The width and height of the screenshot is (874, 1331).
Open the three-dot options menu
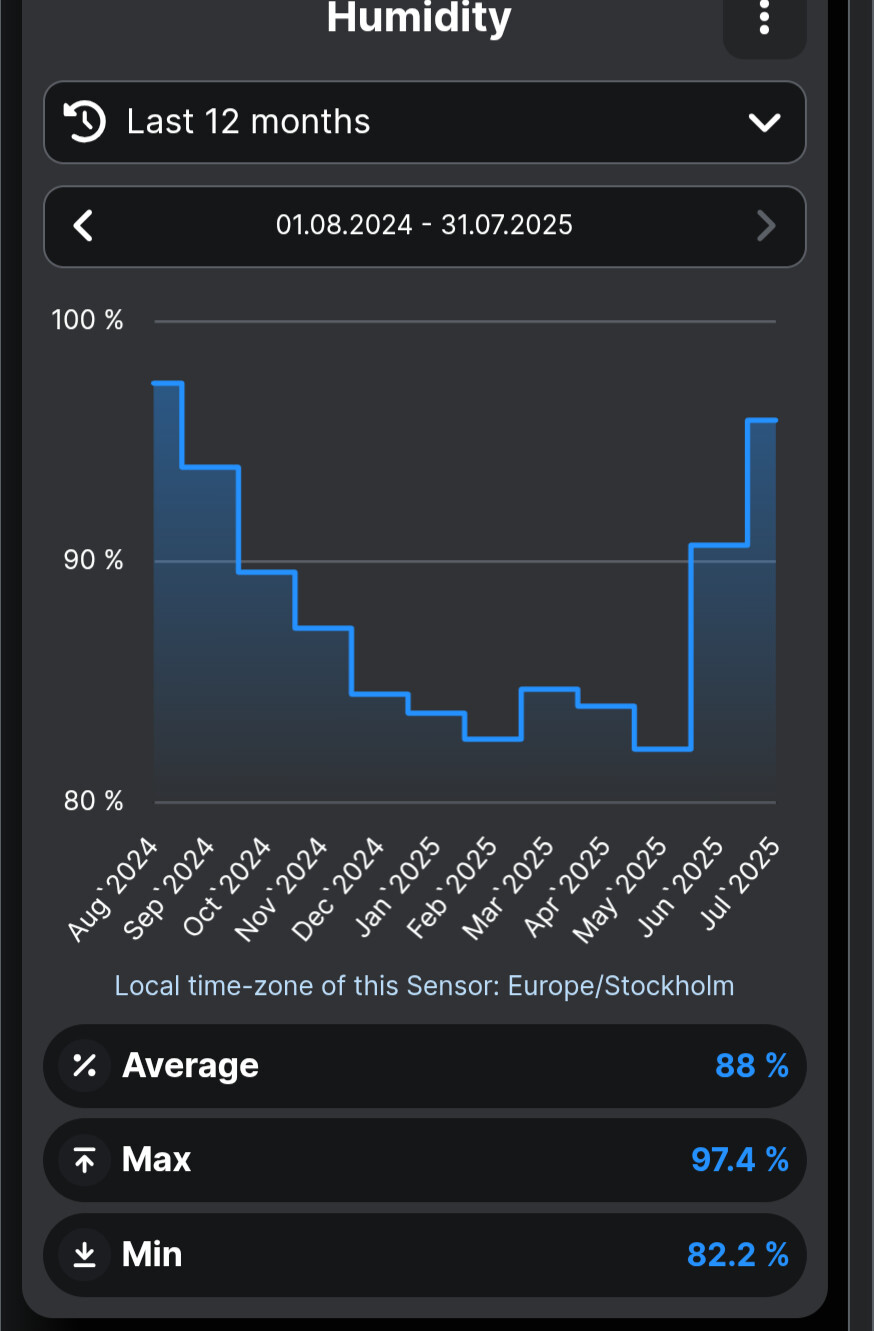[x=764, y=18]
